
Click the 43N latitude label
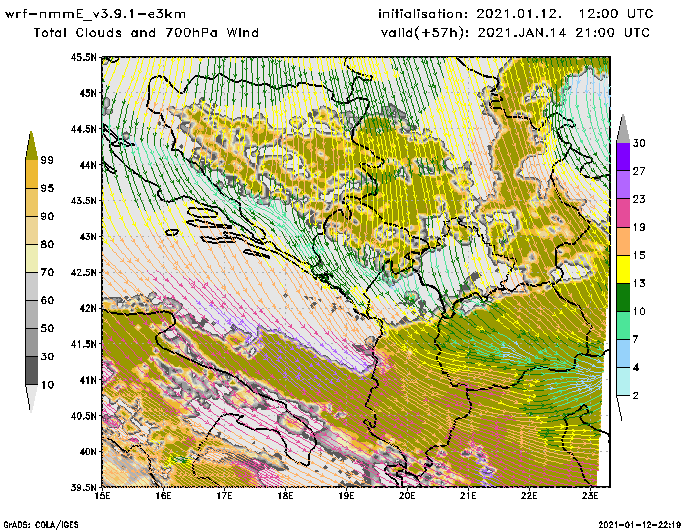click(88, 236)
